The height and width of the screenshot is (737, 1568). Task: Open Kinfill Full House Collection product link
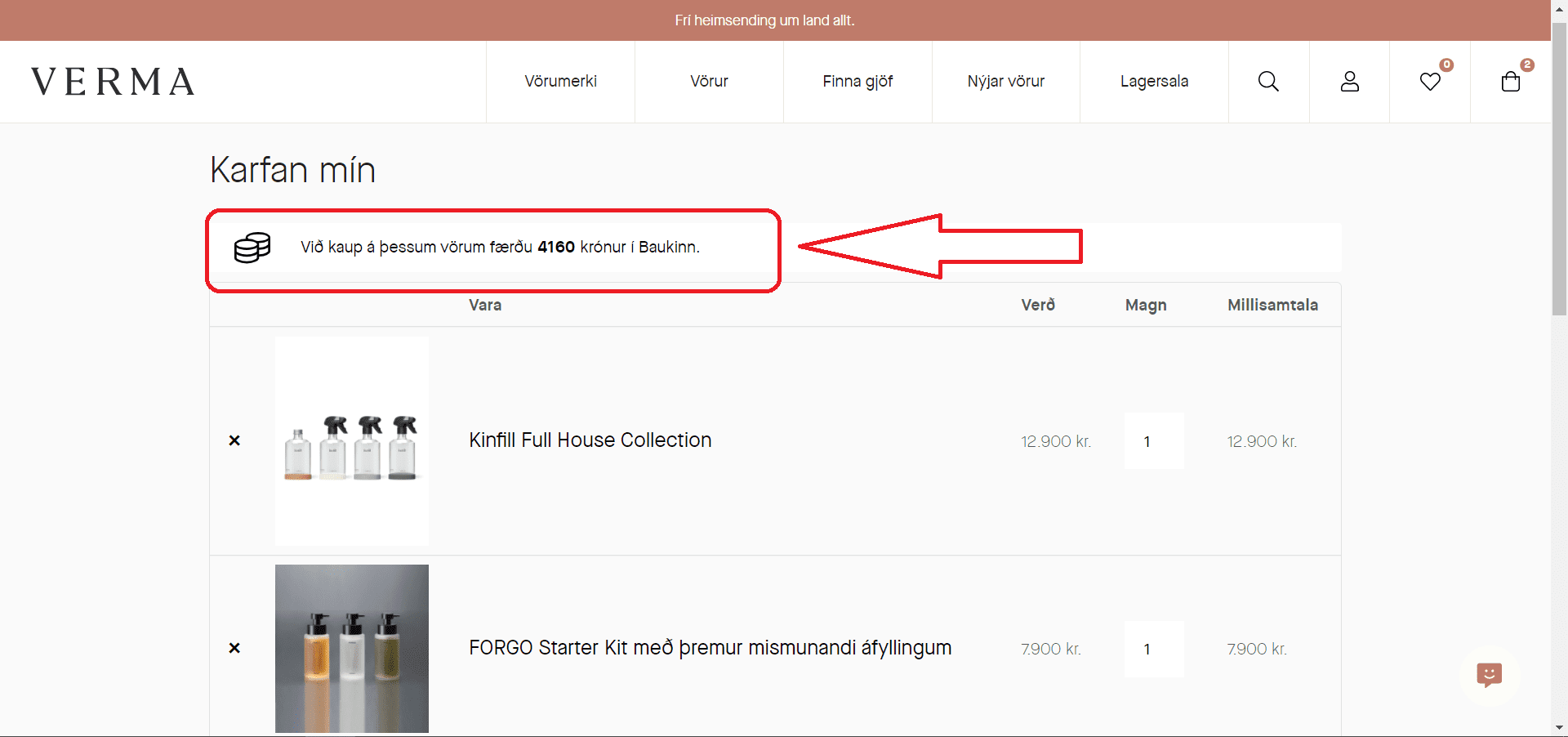pos(590,440)
